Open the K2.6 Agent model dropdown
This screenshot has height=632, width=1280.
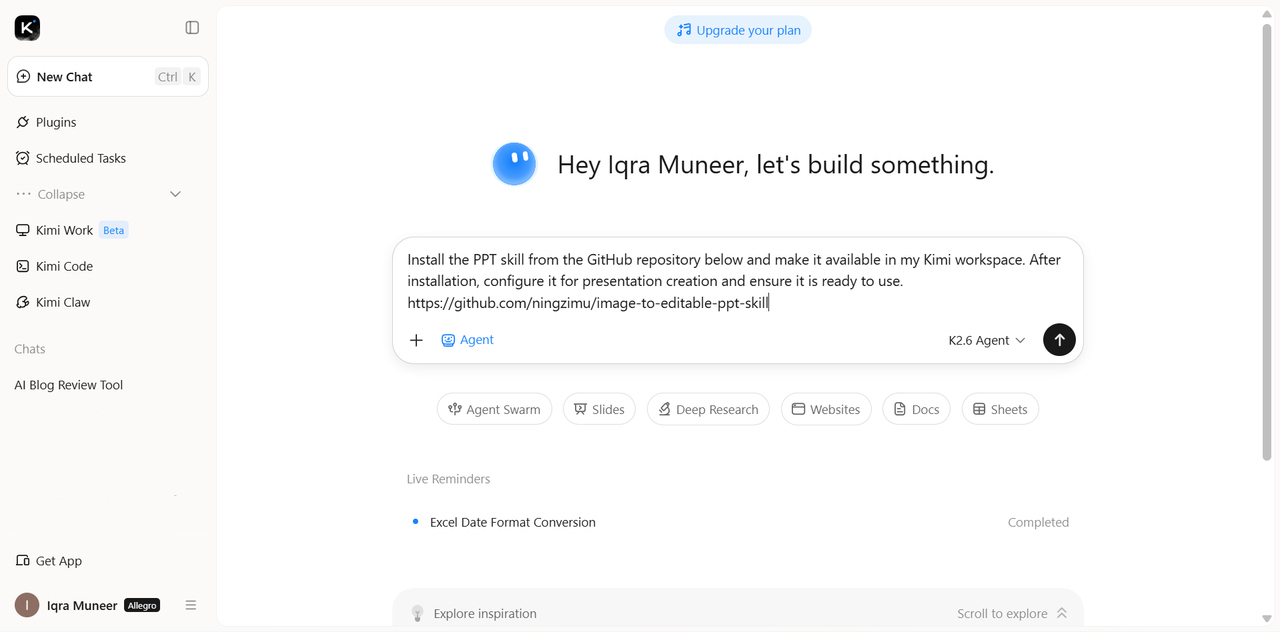(987, 340)
